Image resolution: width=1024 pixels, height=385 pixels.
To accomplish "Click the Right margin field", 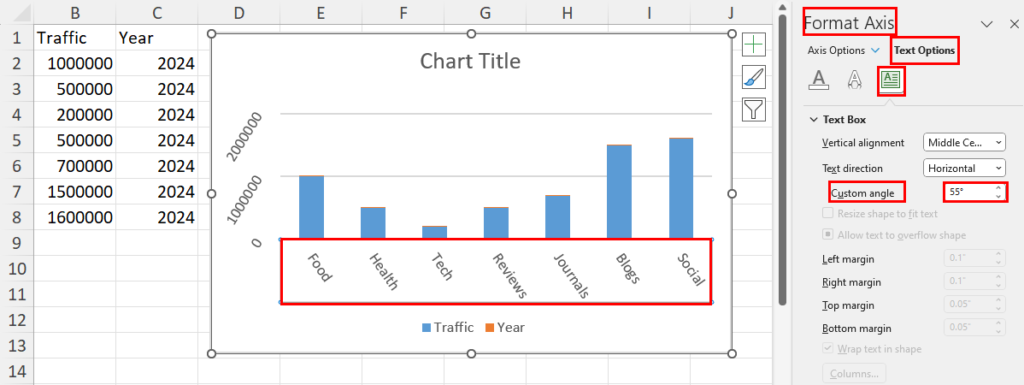I will tap(974, 282).
